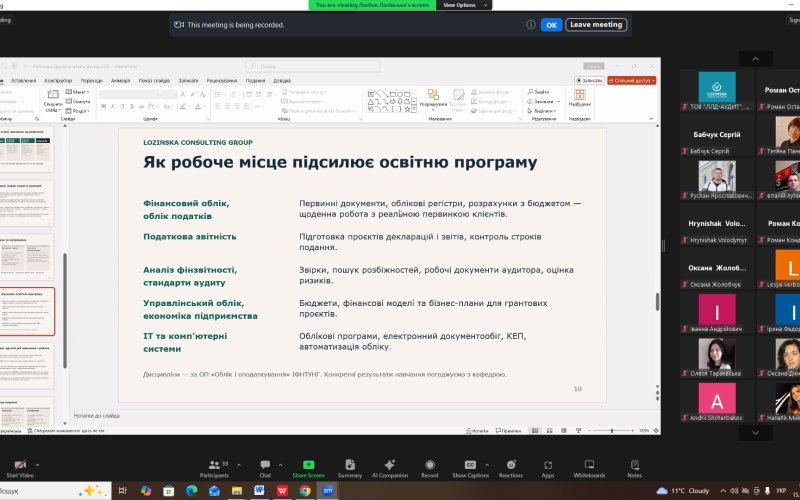
Task: Click the zoom out minus in status bar
Action: [589, 431]
